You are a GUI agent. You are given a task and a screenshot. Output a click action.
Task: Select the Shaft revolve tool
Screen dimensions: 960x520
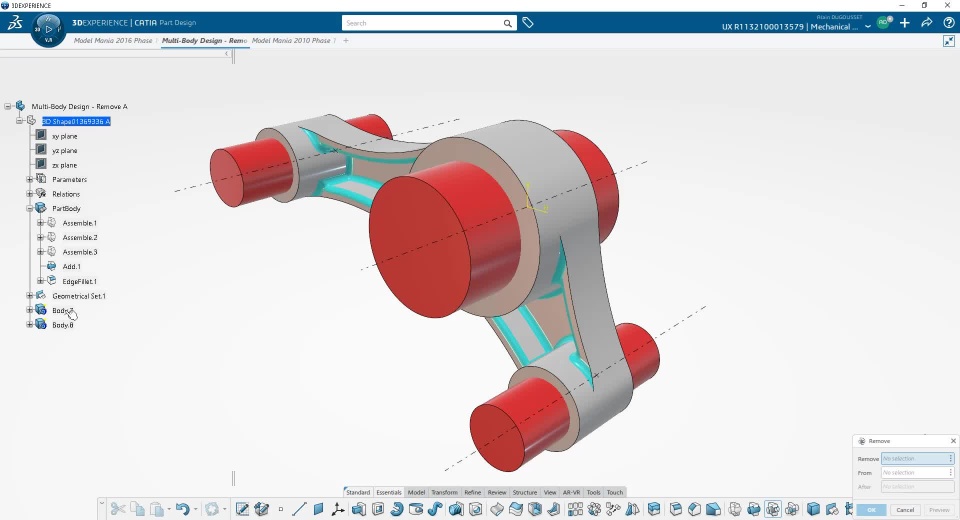[x=397, y=509]
